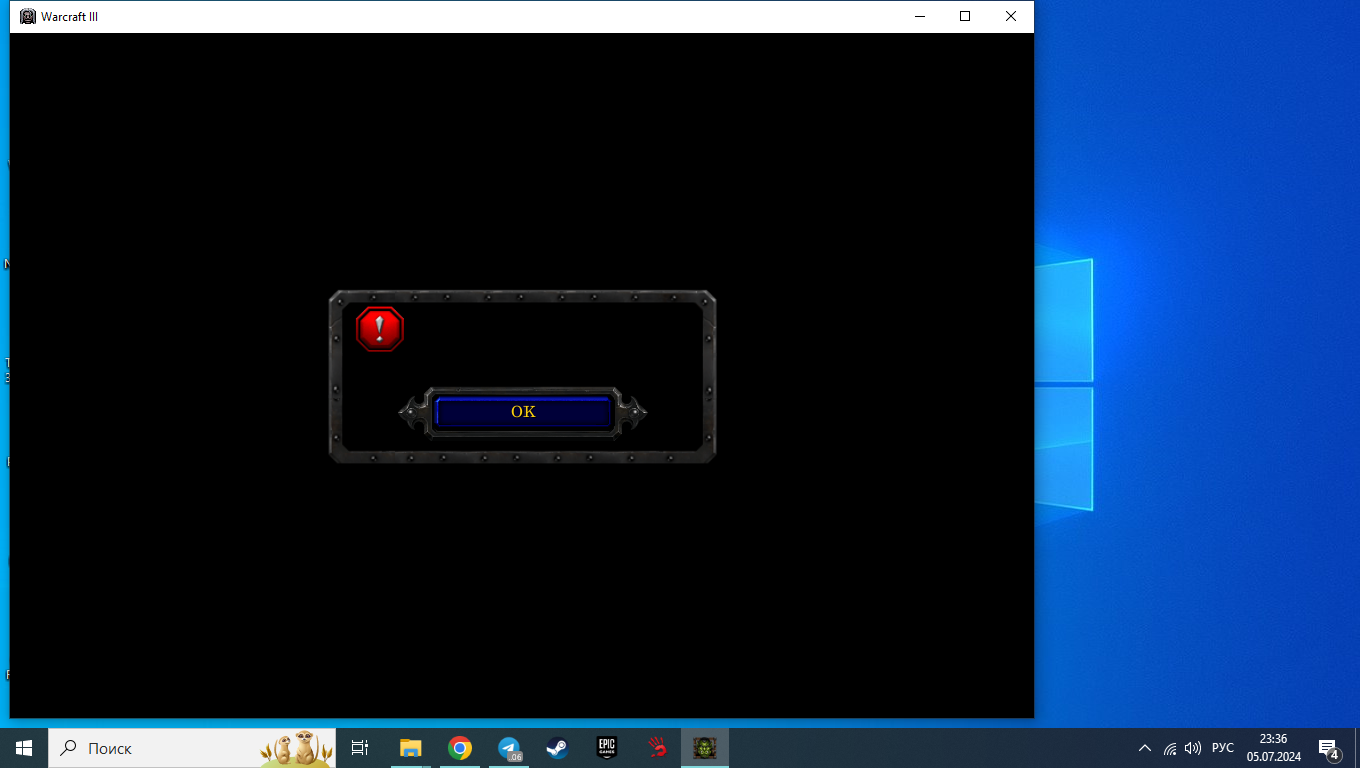
Task: Open the notification center with 4 notifications
Action: [x=1329, y=748]
